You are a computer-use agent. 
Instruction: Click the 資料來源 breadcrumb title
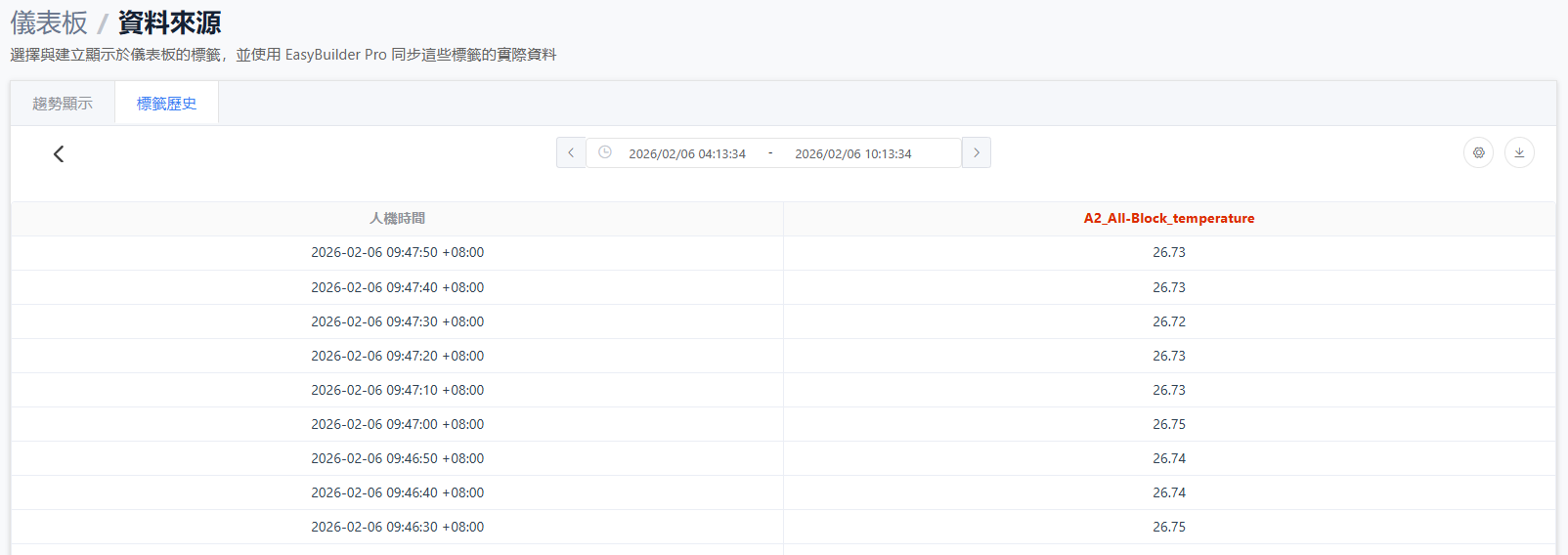tap(169, 22)
